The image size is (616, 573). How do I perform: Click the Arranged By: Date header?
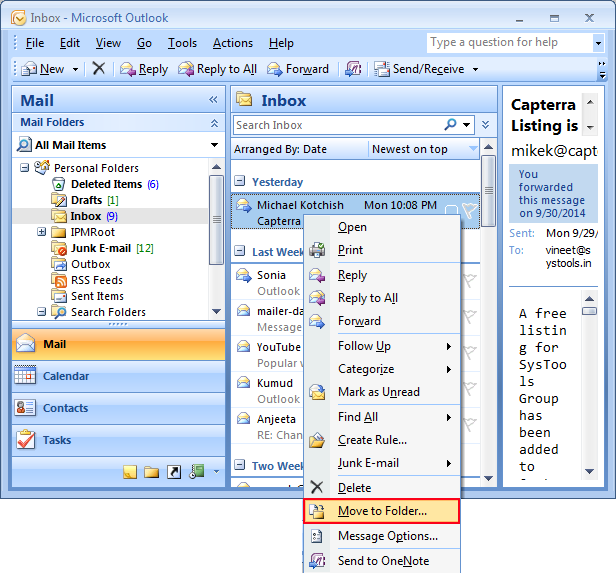click(x=299, y=149)
